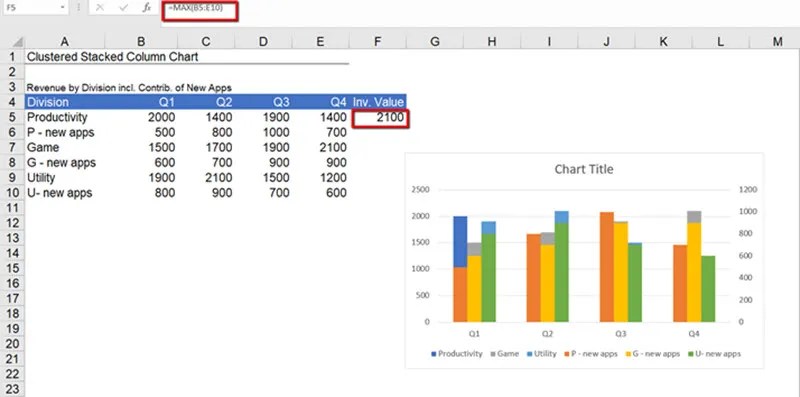800x397 pixels.
Task: Click the 2500 label on primary axis
Action: pos(420,189)
